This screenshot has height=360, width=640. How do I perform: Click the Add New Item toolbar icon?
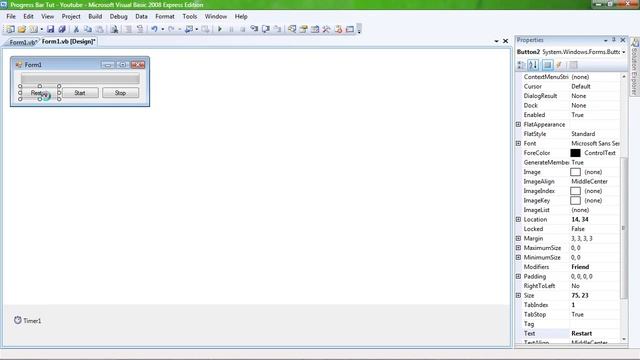point(33,29)
